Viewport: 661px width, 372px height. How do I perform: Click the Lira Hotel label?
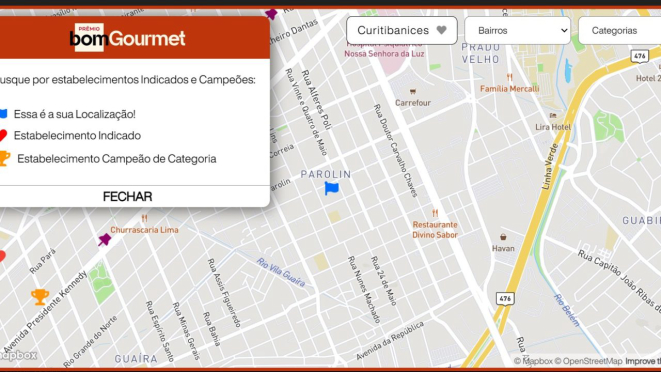click(x=553, y=127)
